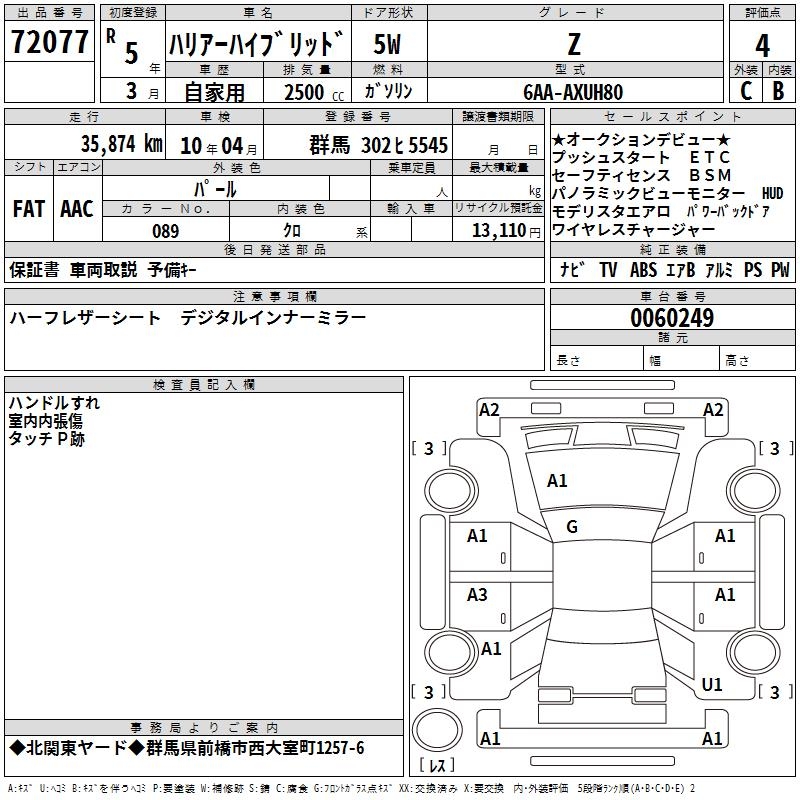Viewport: 800px width, 800px height.
Task: Click the ハンドルすれ inspector note
Action: [x=54, y=403]
